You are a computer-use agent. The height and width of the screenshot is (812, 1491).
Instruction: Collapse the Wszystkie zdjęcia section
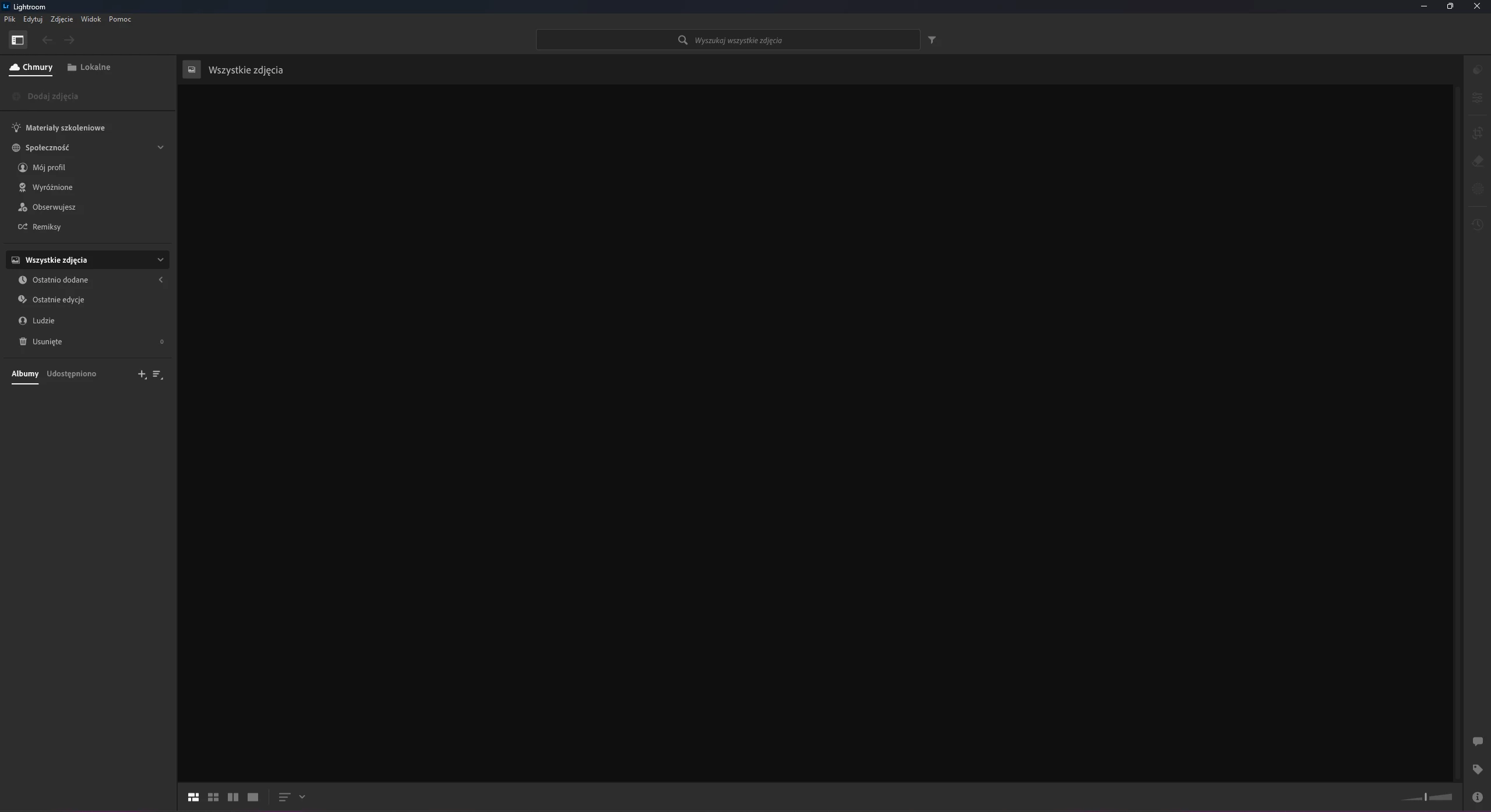point(160,260)
